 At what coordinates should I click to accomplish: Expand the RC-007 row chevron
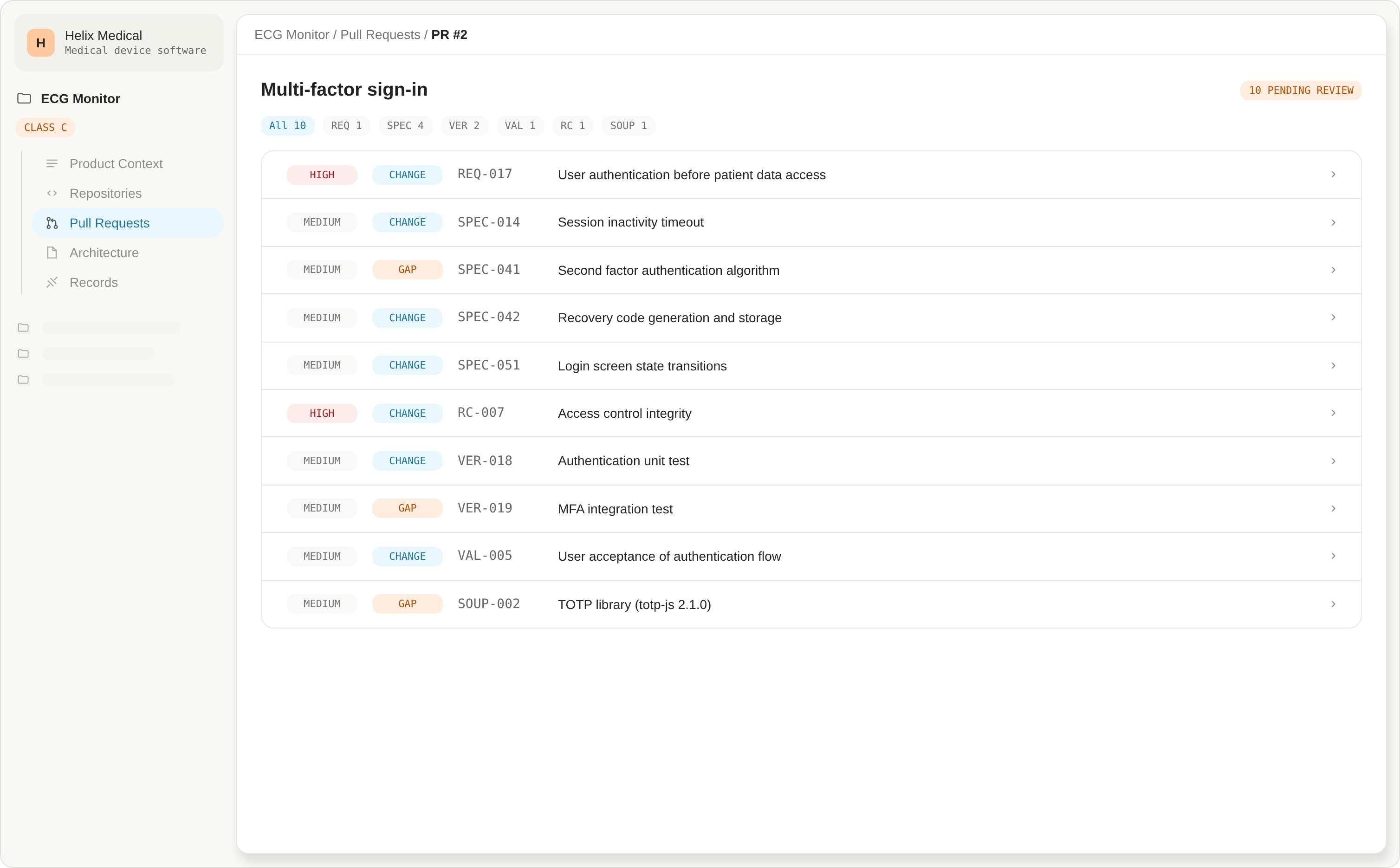[x=1334, y=413]
